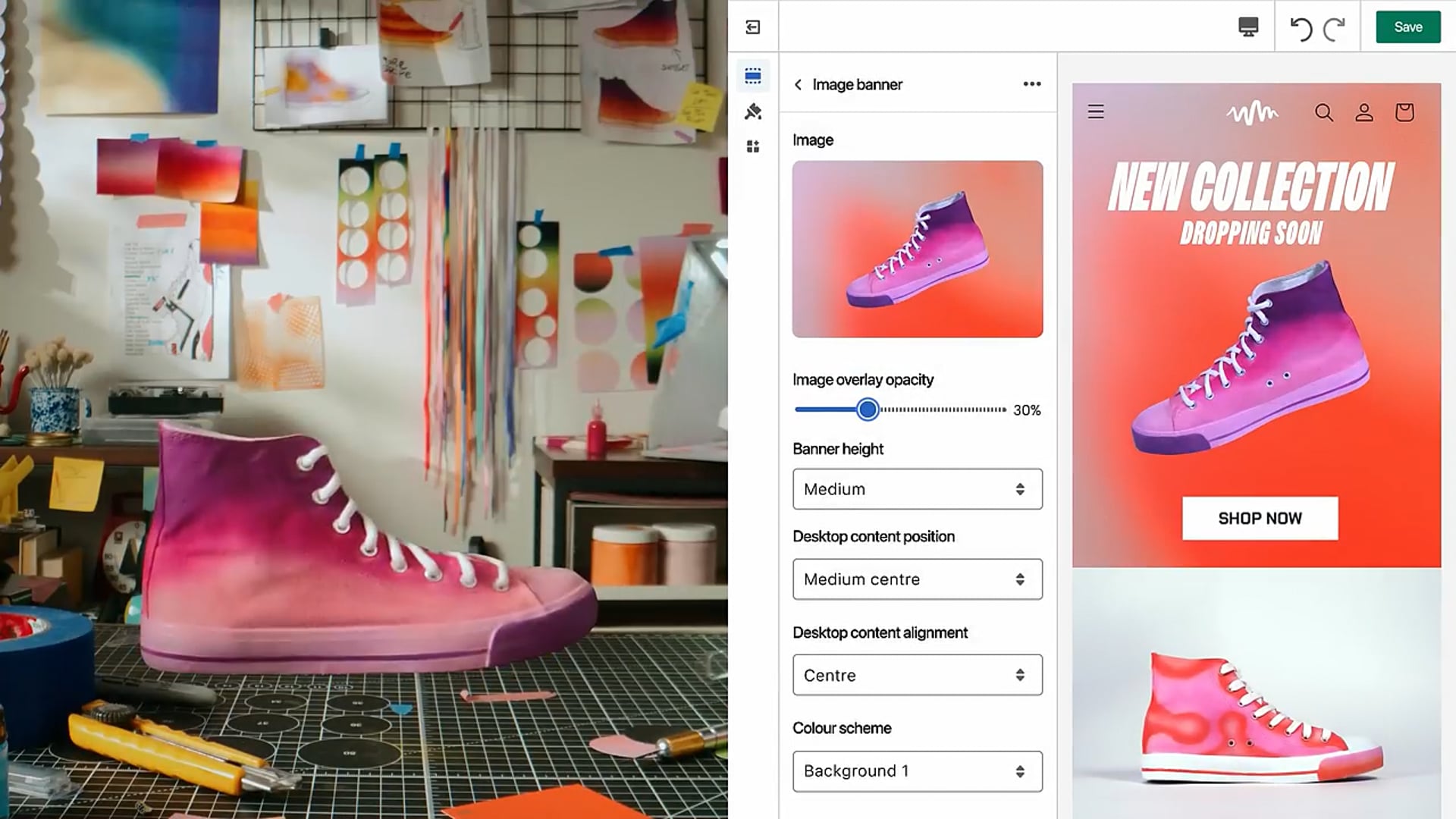Click the search icon in store preview

point(1324,112)
